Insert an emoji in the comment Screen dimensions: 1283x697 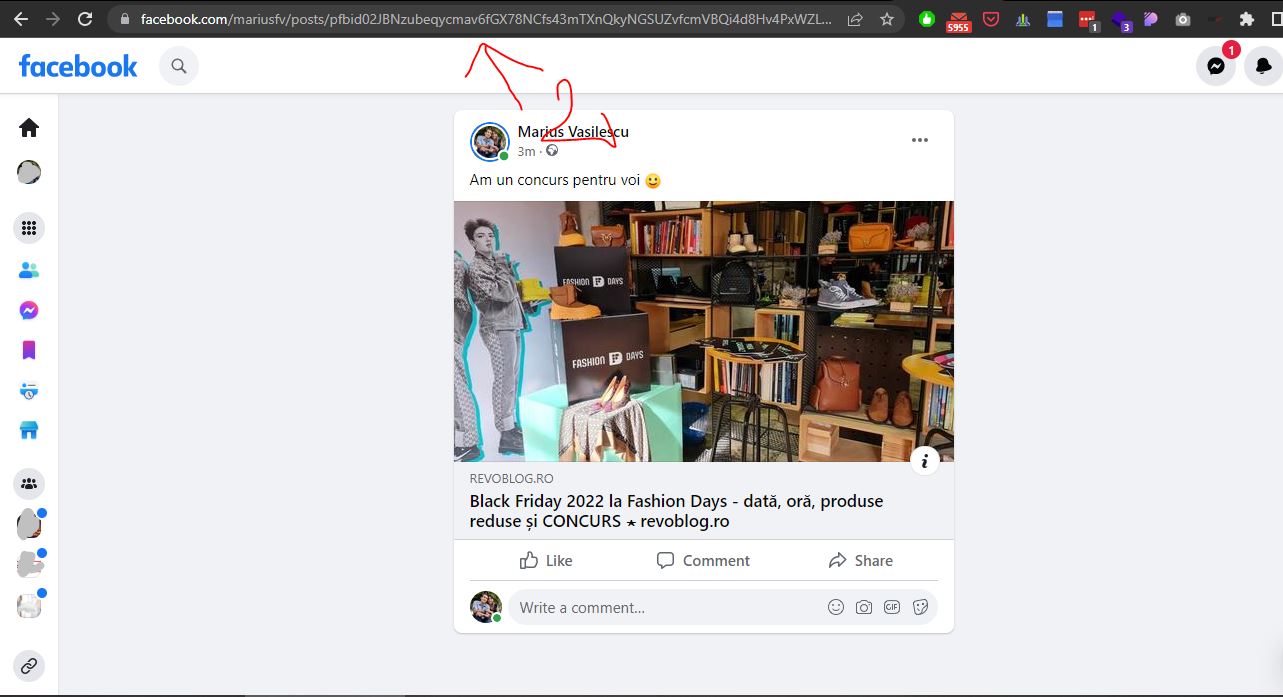click(836, 607)
